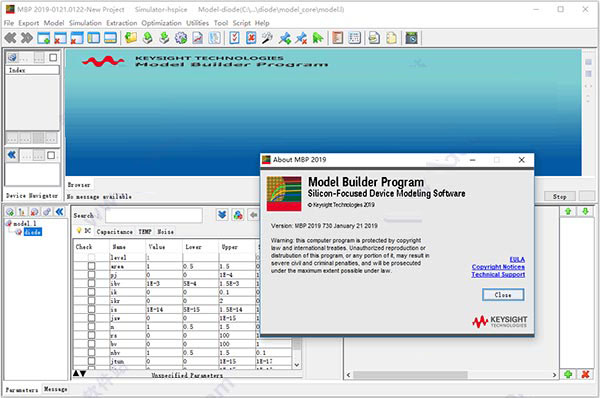Click the open folder toolbar icon
The width and height of the screenshot is (600, 398).
(x=130, y=38)
